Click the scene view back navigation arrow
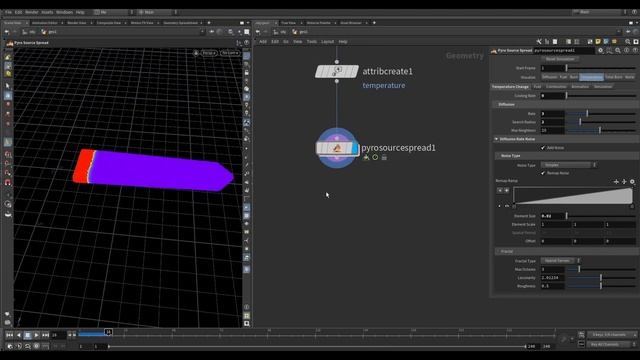 click(7, 32)
